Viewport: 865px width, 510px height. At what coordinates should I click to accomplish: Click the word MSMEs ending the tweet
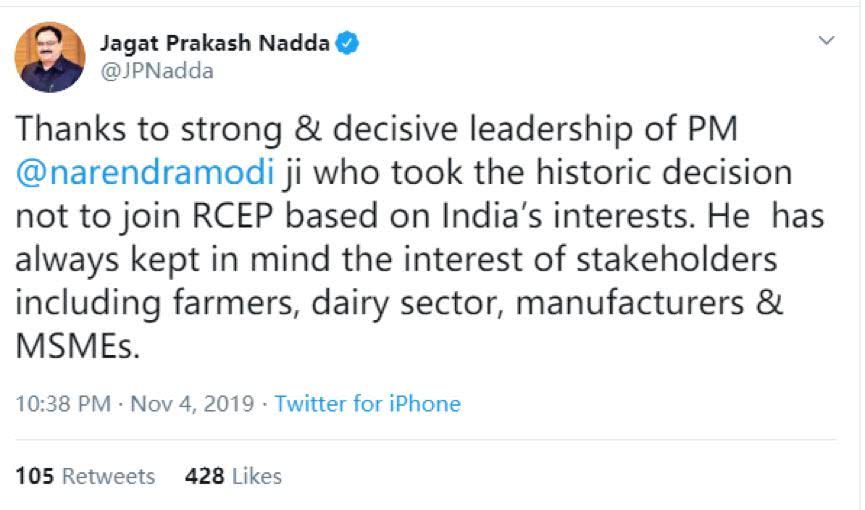click(74, 346)
